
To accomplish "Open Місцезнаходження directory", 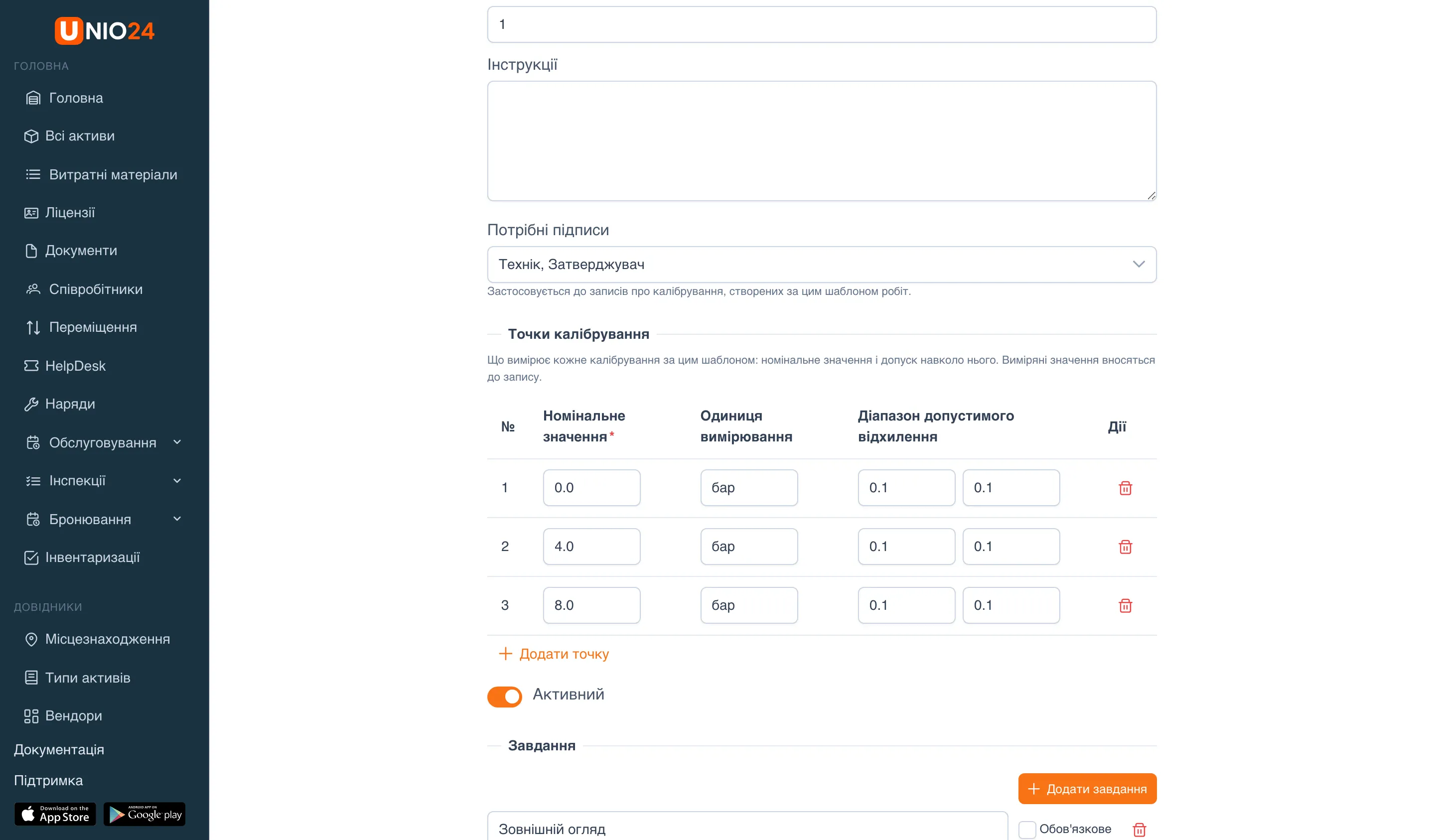I will click(x=97, y=639).
